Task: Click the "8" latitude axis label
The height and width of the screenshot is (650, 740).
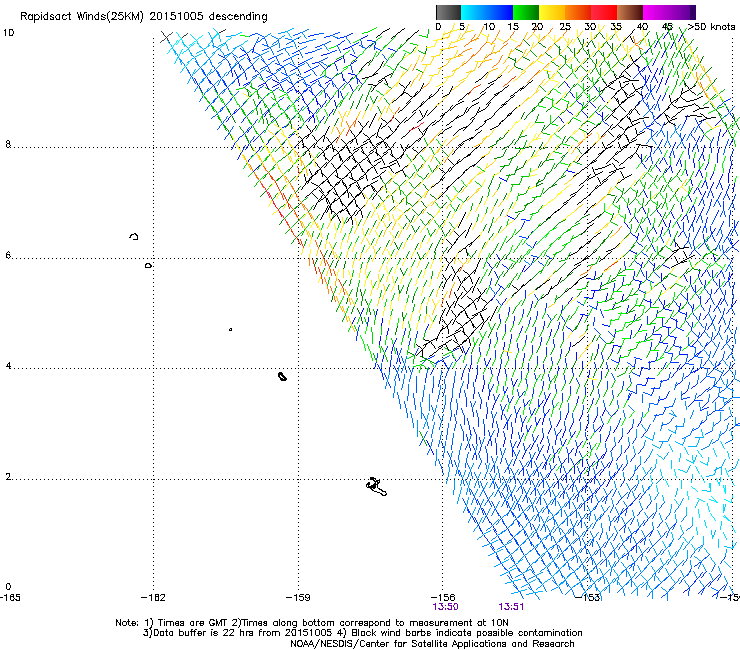Action: click(x=8, y=144)
